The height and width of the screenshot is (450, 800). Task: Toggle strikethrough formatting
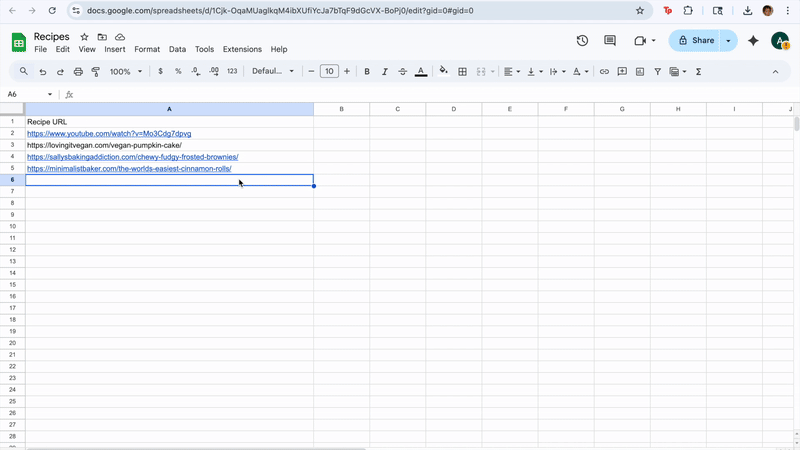(x=403, y=72)
